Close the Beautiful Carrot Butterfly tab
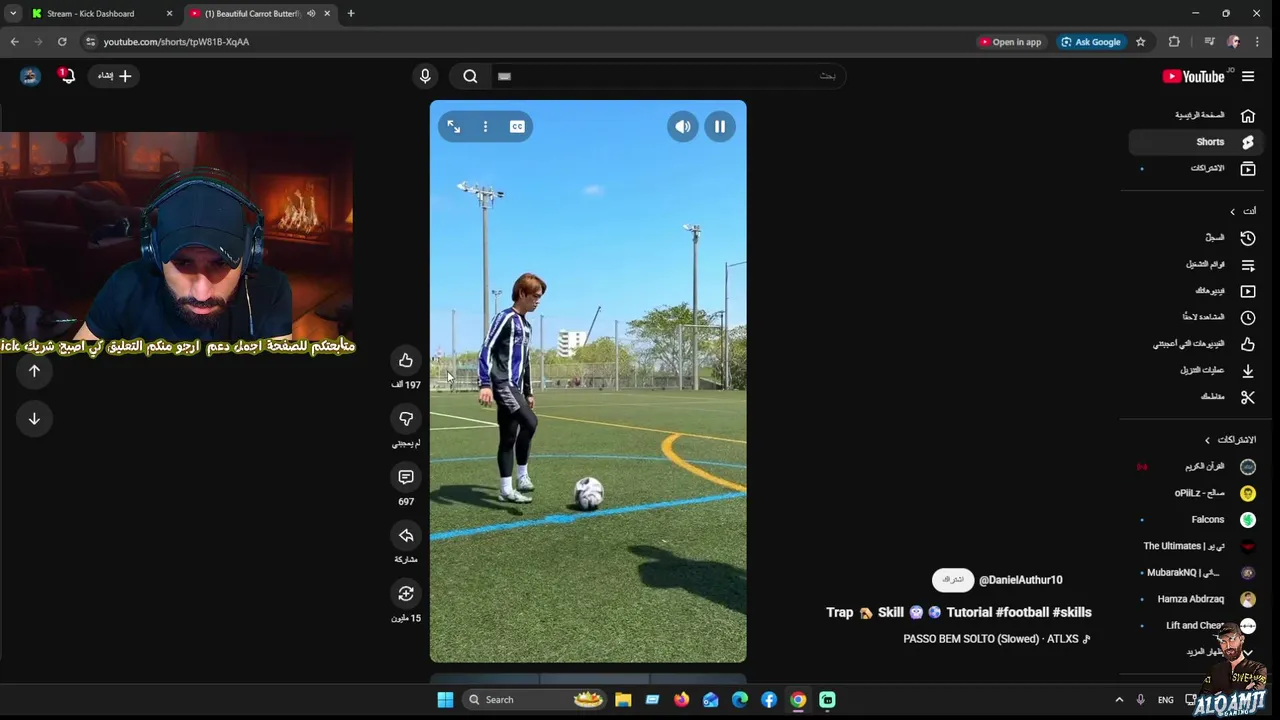Image resolution: width=1280 pixels, height=720 pixels. (x=327, y=14)
